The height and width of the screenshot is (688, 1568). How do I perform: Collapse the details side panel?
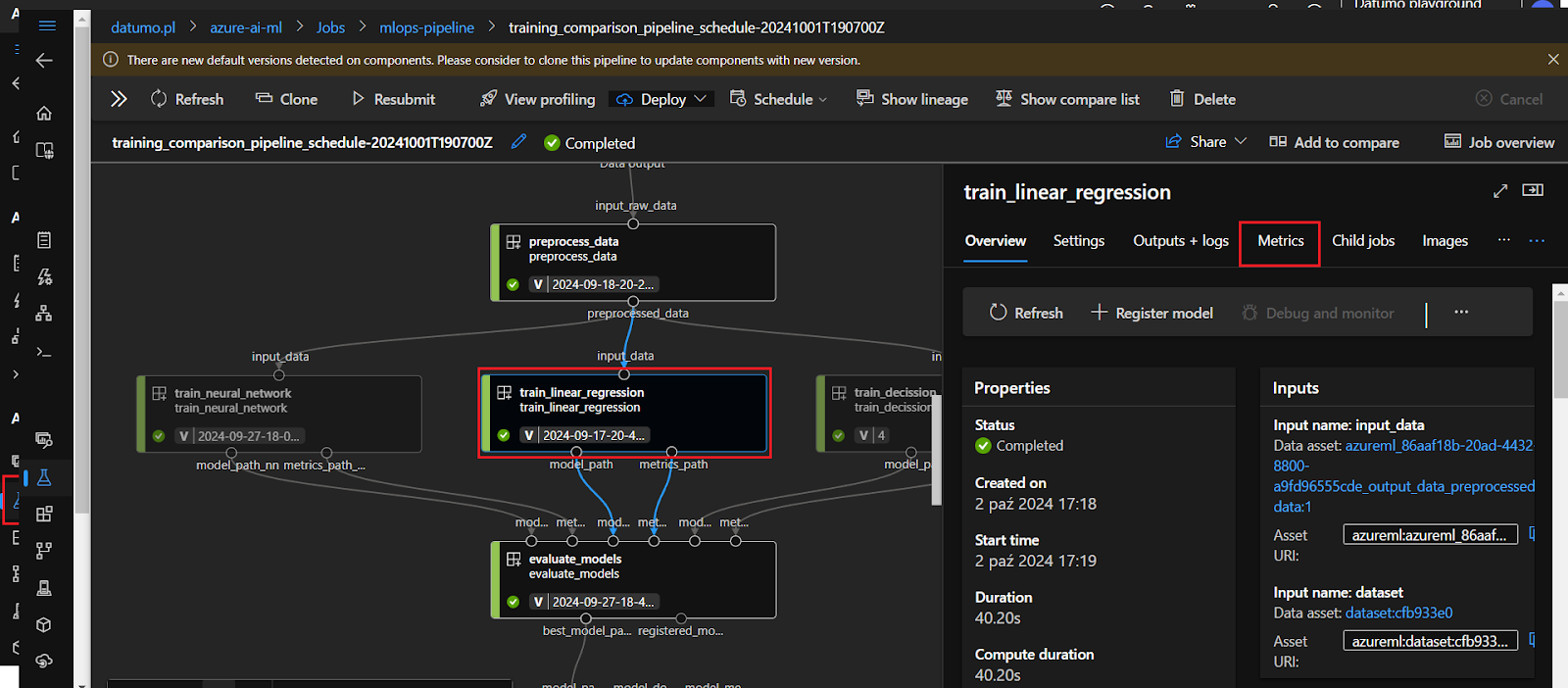tap(1533, 190)
